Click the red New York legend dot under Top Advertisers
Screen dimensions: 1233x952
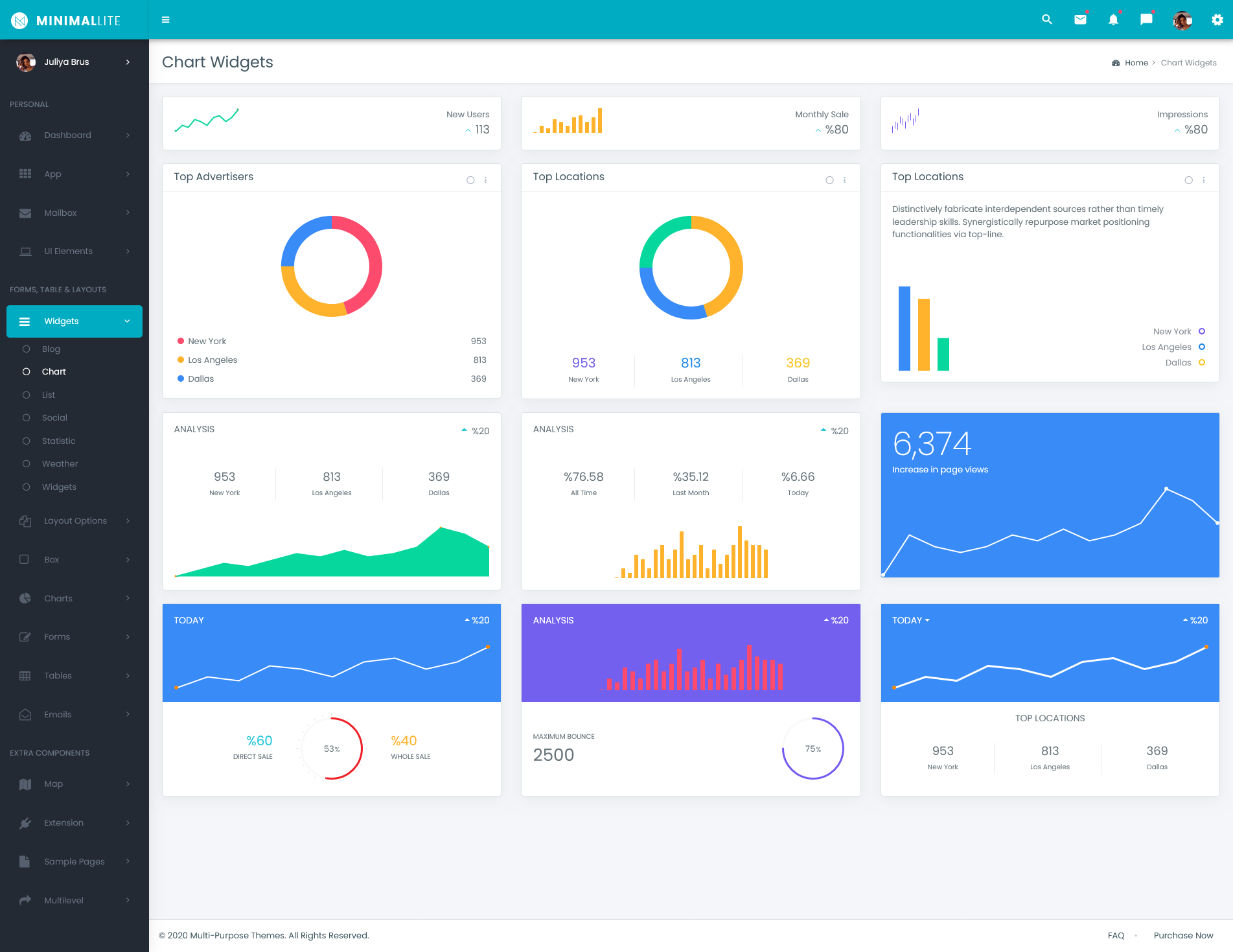(181, 342)
